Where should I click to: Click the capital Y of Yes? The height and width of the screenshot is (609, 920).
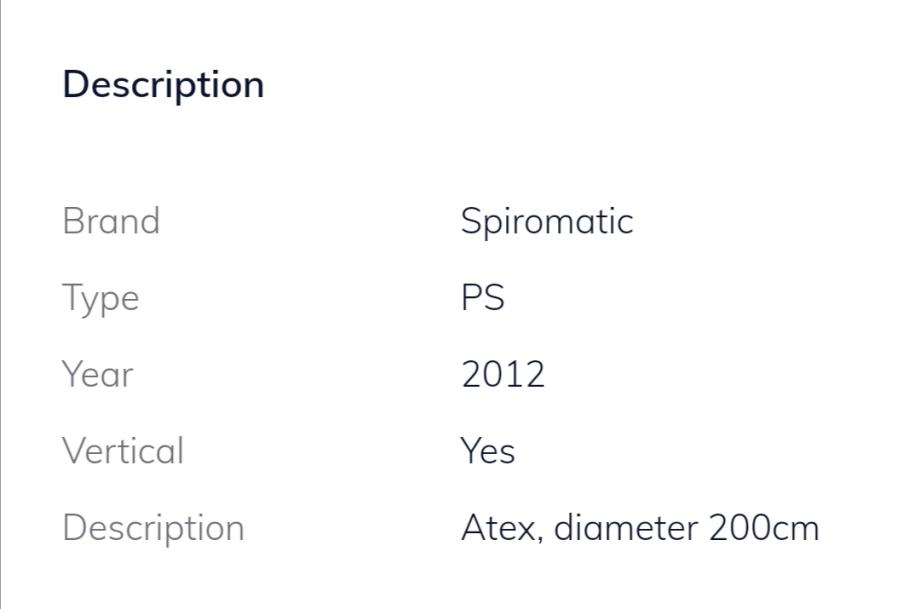[x=471, y=452]
